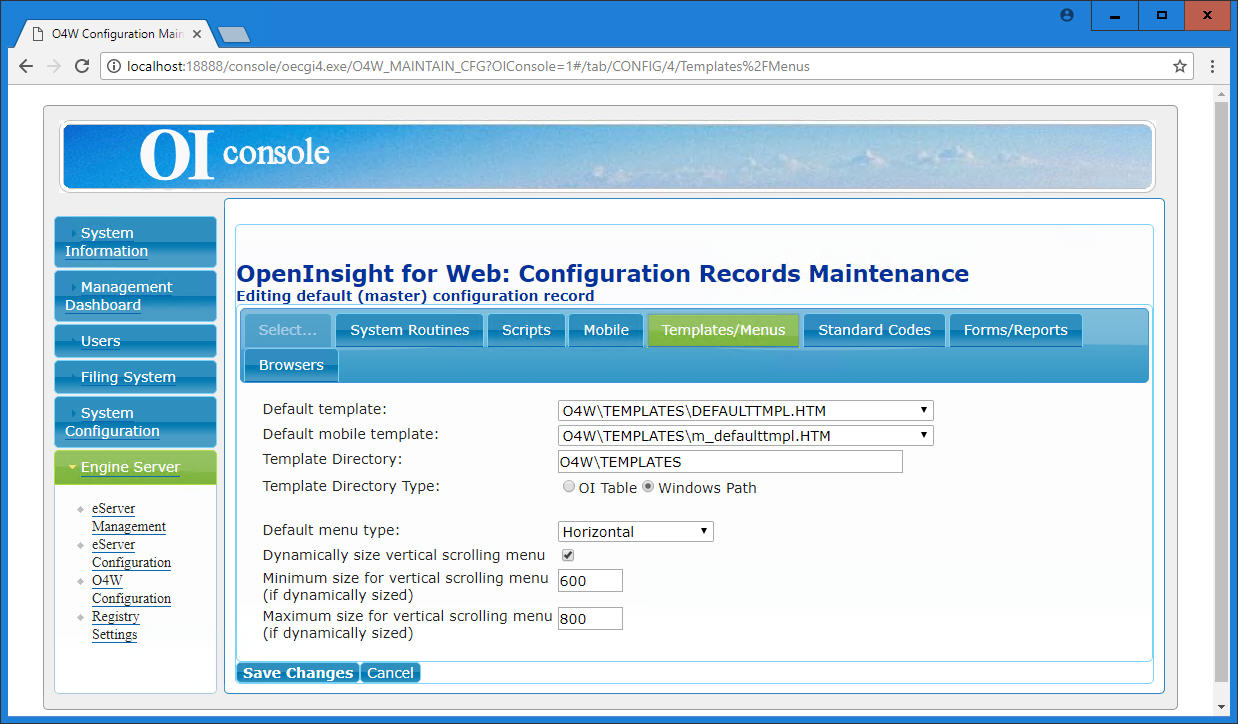
Task: View site information icon beside the URL
Action: [x=115, y=67]
